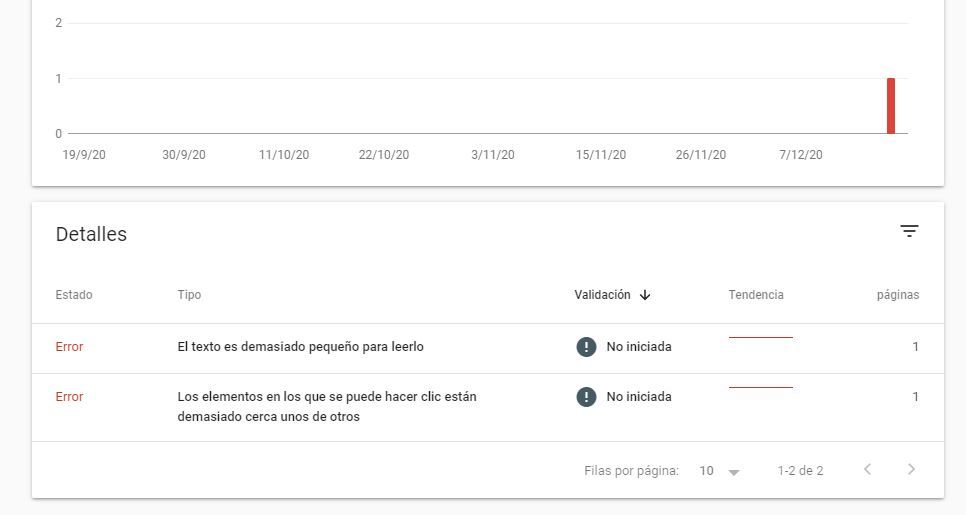Image resolution: width=966 pixels, height=515 pixels.
Task: Click the "1-2 de 2" pagination text
Action: tap(800, 471)
